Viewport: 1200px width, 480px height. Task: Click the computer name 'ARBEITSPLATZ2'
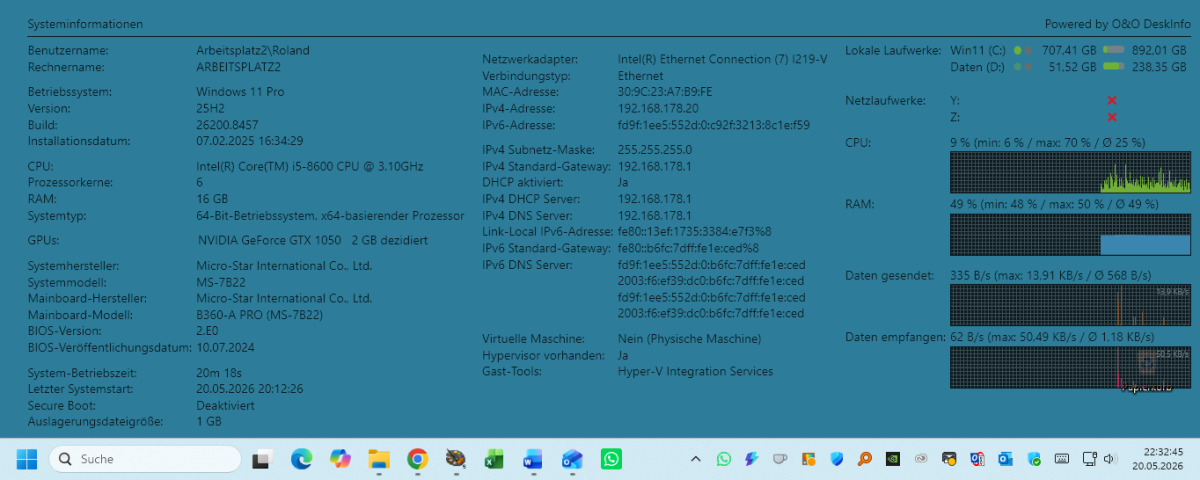(238, 67)
